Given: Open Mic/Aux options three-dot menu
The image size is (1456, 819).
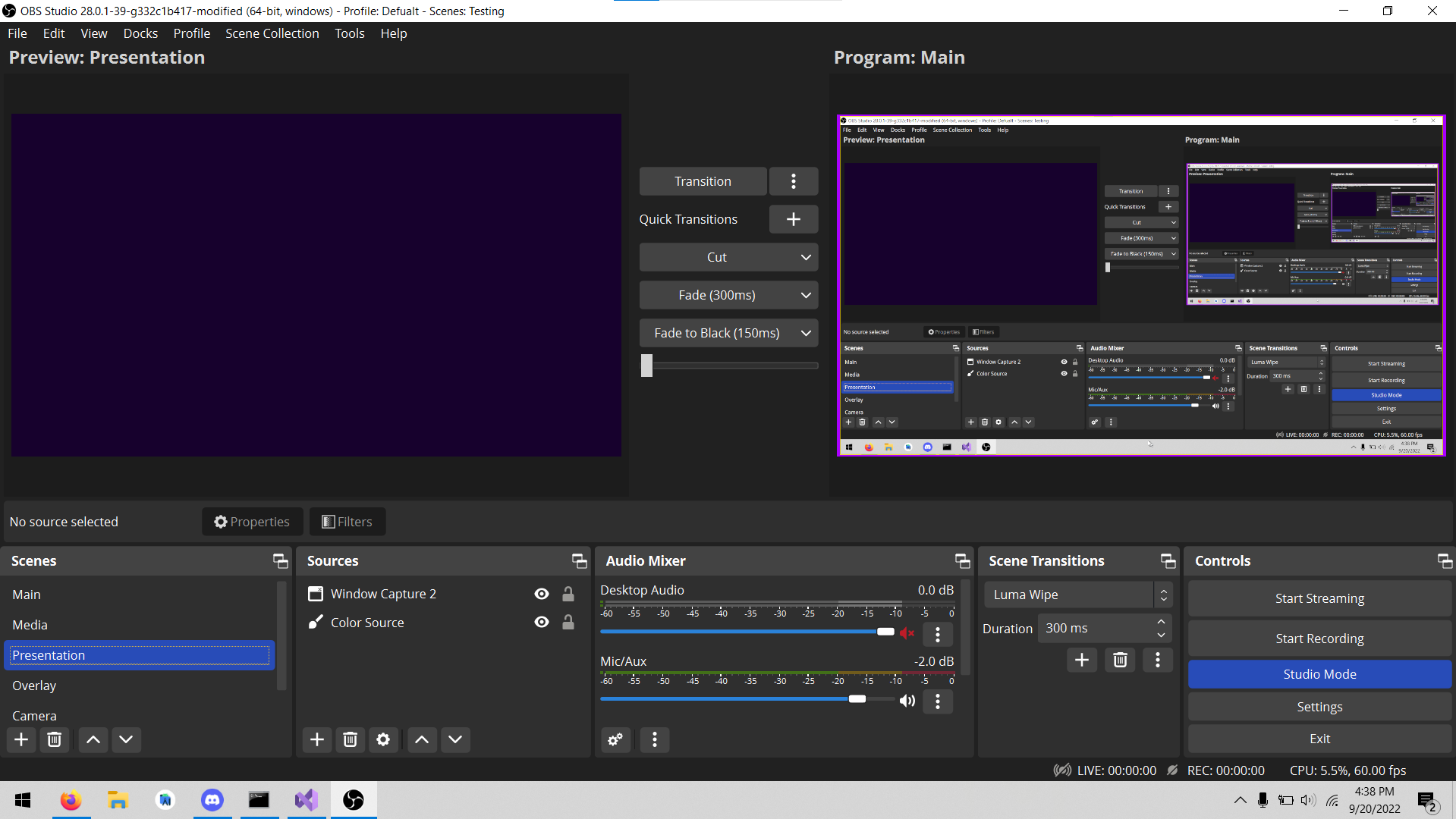Looking at the screenshot, I should tap(938, 701).
